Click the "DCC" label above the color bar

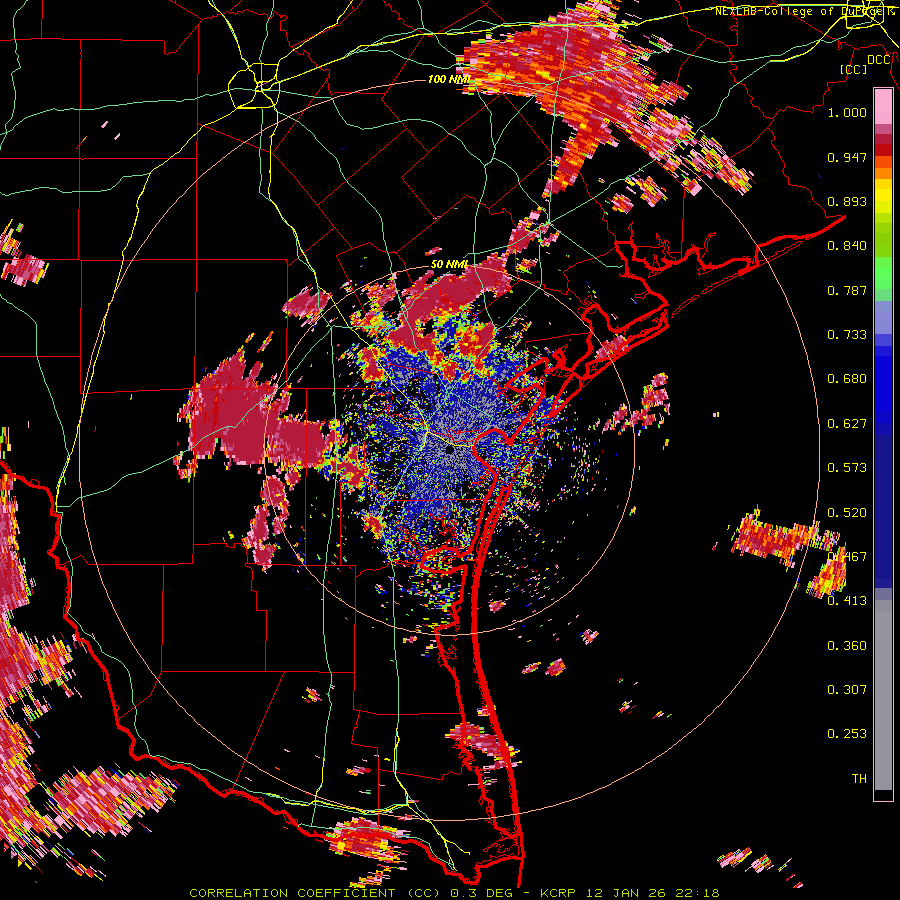(879, 60)
